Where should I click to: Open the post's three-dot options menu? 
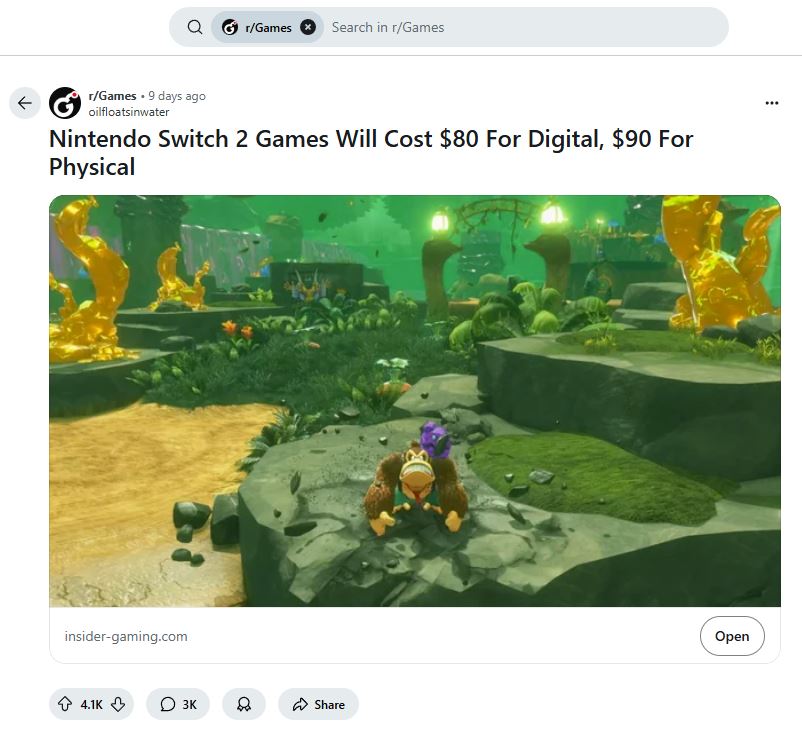(x=771, y=103)
